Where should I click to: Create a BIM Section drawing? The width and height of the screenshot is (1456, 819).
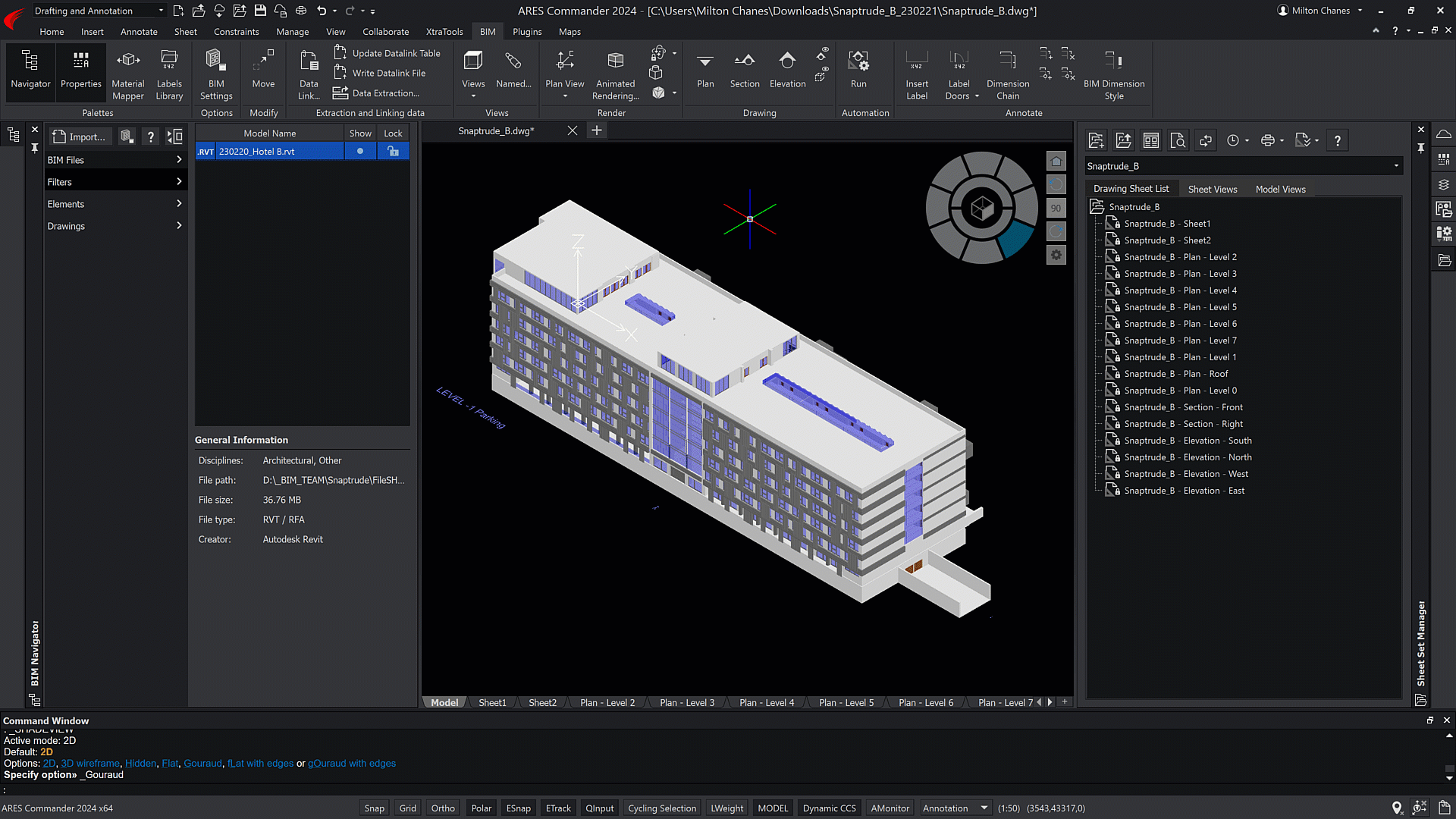(x=745, y=70)
